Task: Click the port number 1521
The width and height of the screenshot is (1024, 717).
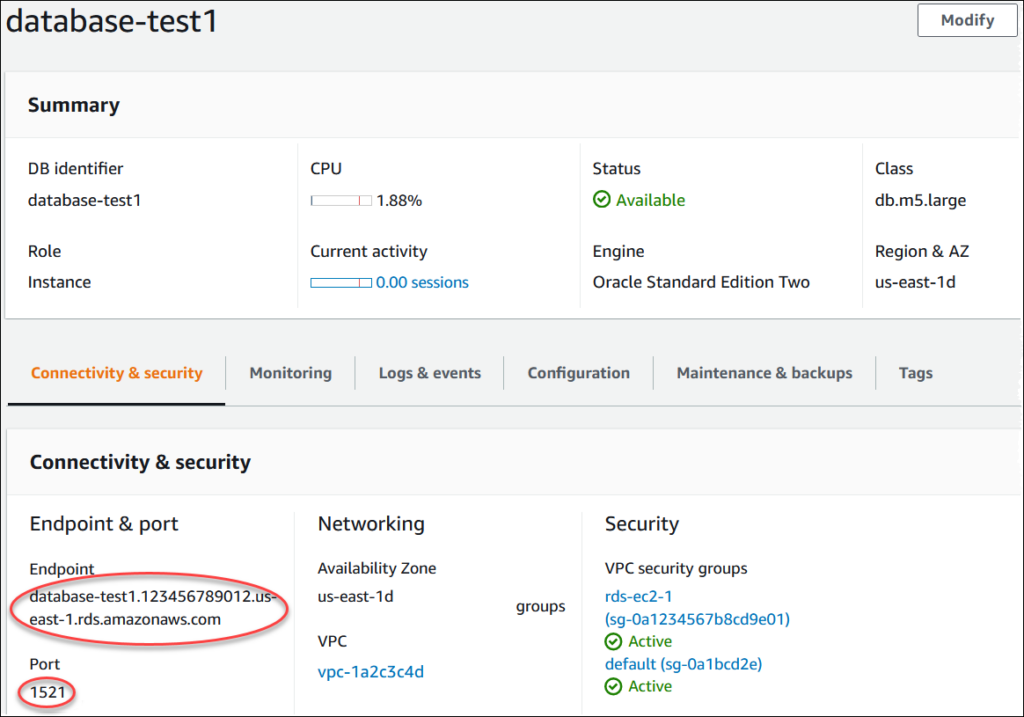Action: point(48,692)
